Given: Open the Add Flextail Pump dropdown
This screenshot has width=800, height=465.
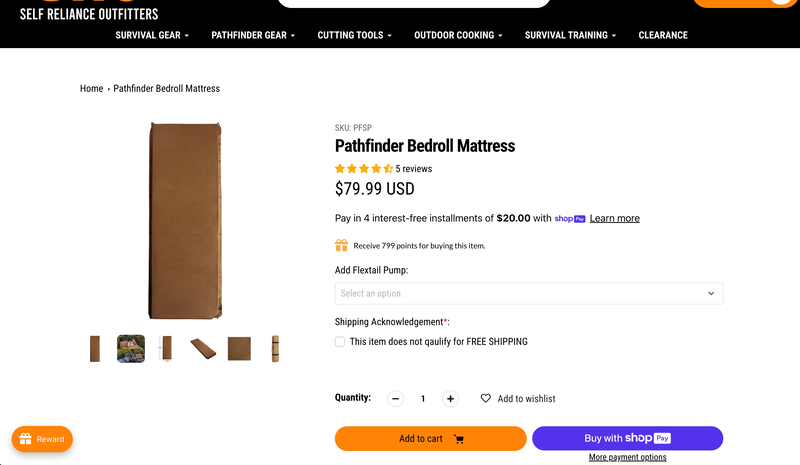Looking at the screenshot, I should 528,293.
